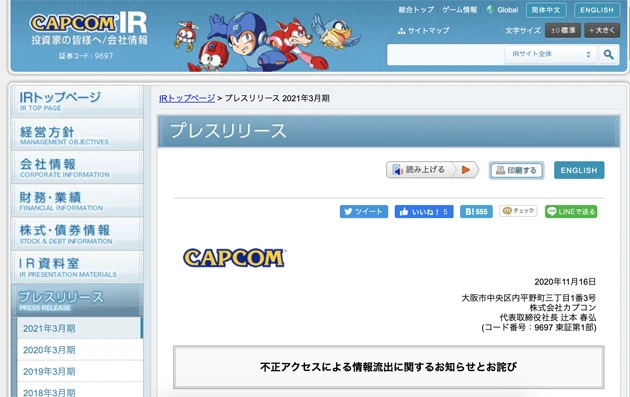Select the 2020年3月期 press release year
The image size is (630, 397).
coord(80,350)
